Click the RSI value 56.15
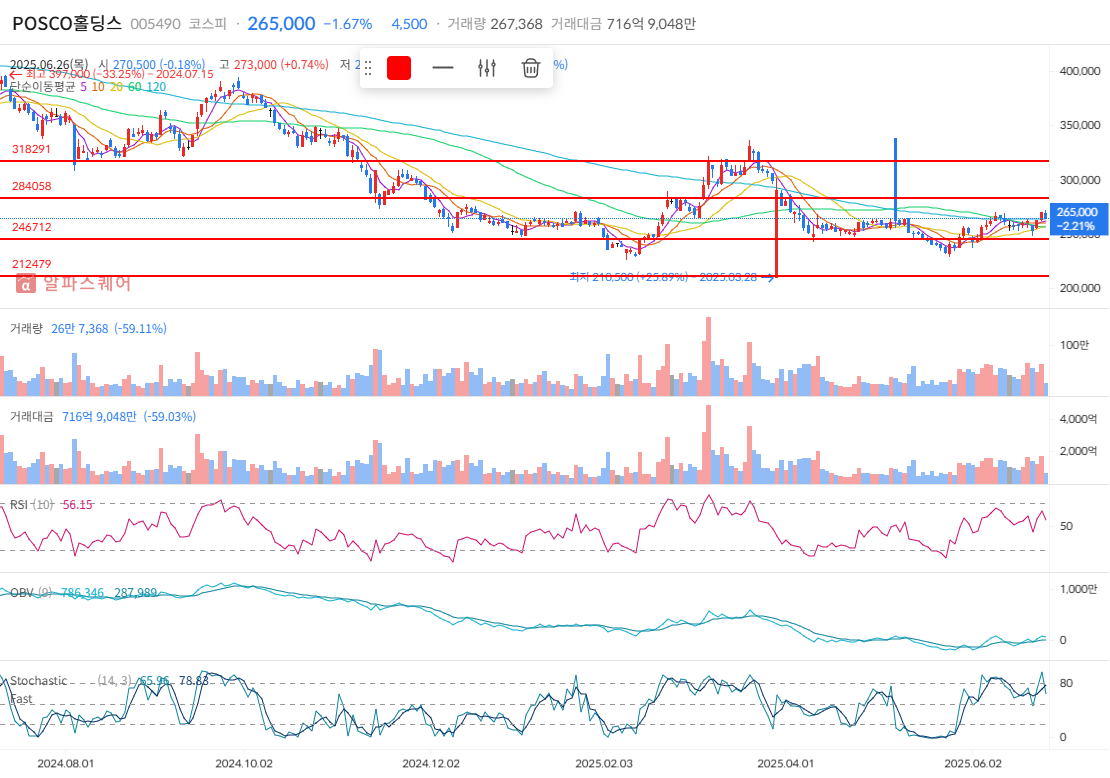This screenshot has width=1110, height=778. tap(77, 505)
